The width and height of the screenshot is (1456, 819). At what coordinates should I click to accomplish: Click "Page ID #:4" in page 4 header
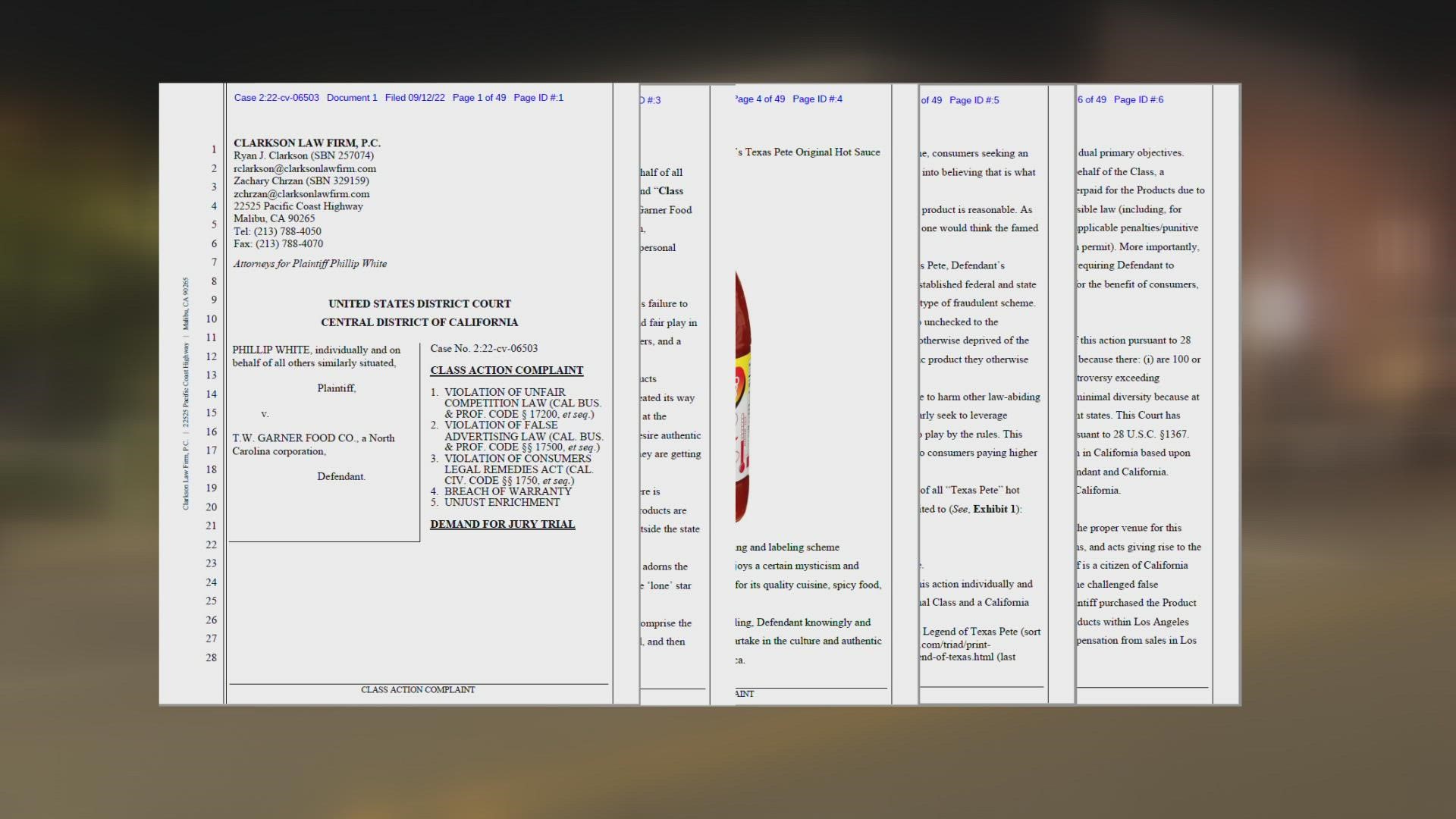pyautogui.click(x=817, y=99)
